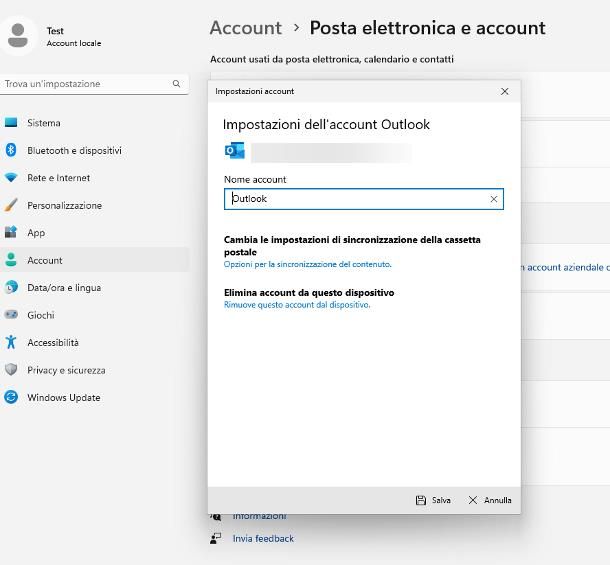Click the user avatar icon for Test
610x565 pixels.
tap(18, 35)
